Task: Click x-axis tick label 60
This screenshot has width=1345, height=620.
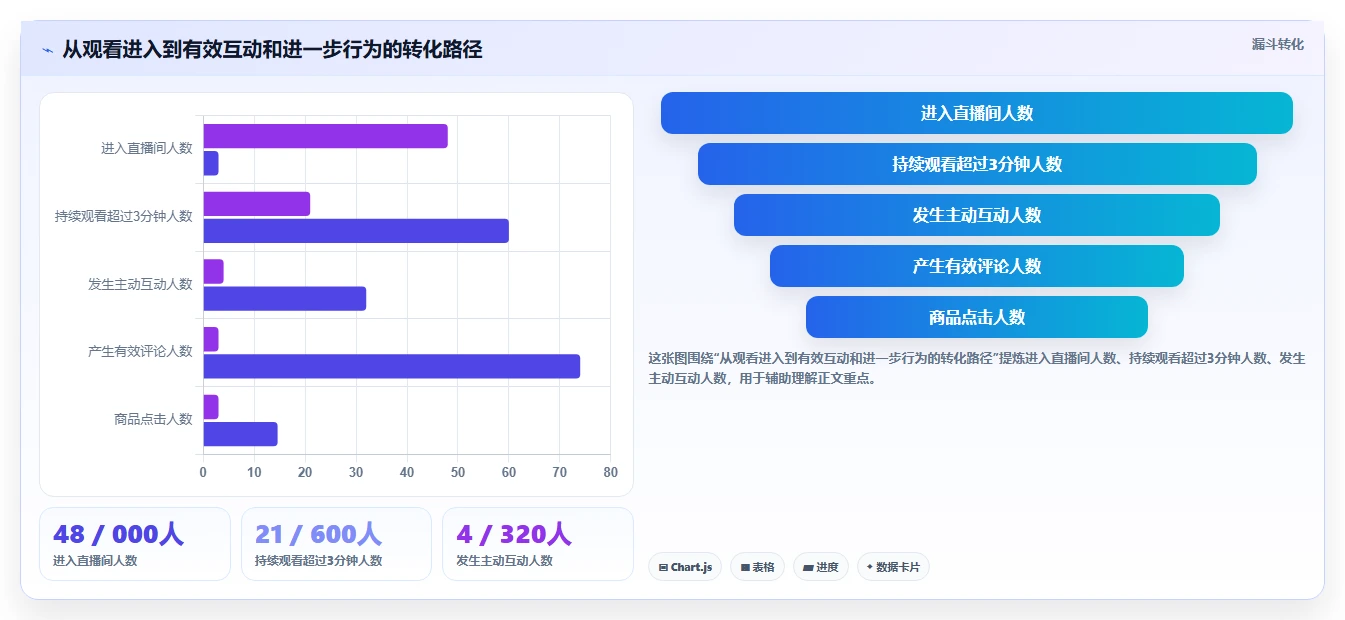Action: (509, 472)
